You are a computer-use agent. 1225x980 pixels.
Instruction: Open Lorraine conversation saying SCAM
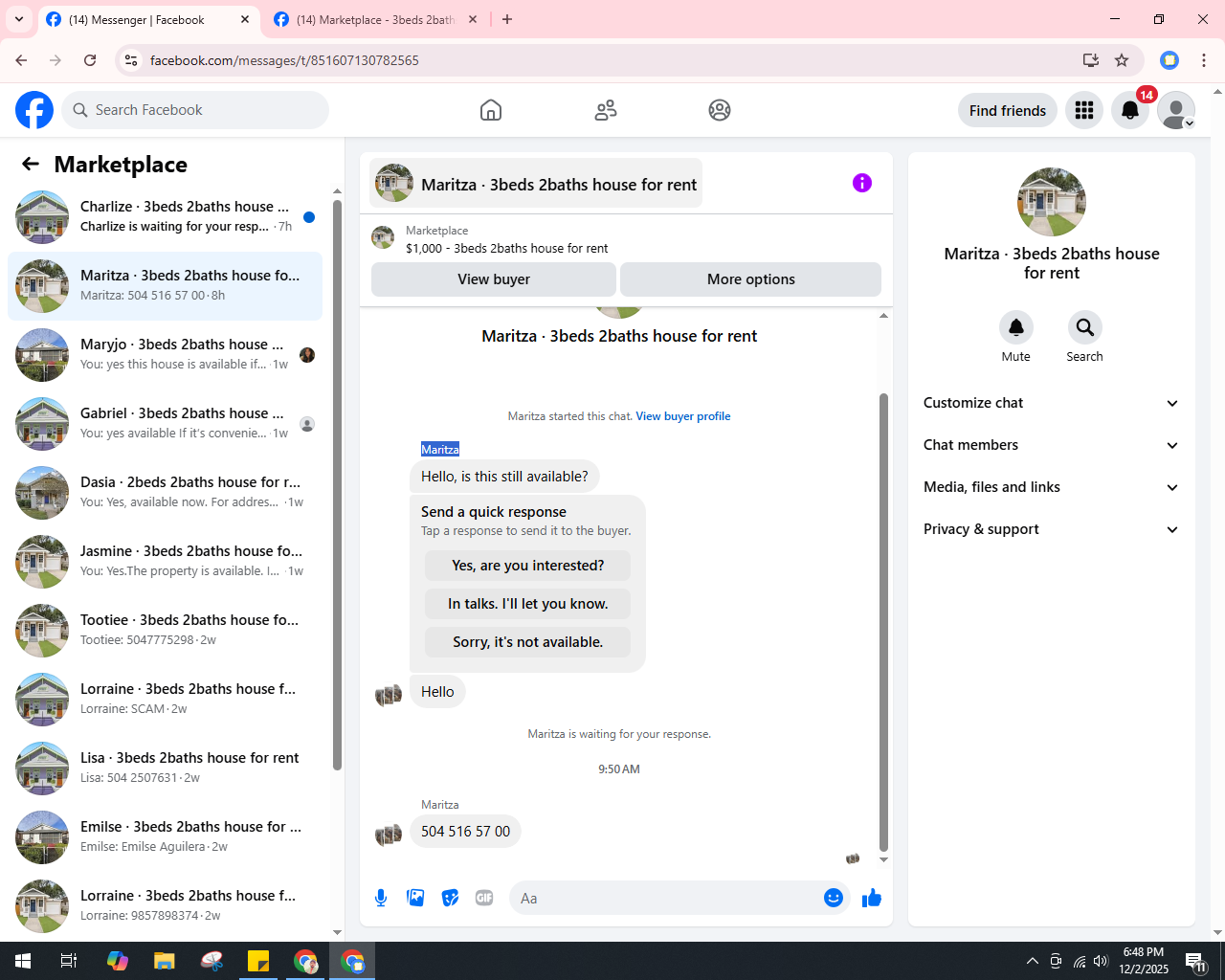point(165,700)
